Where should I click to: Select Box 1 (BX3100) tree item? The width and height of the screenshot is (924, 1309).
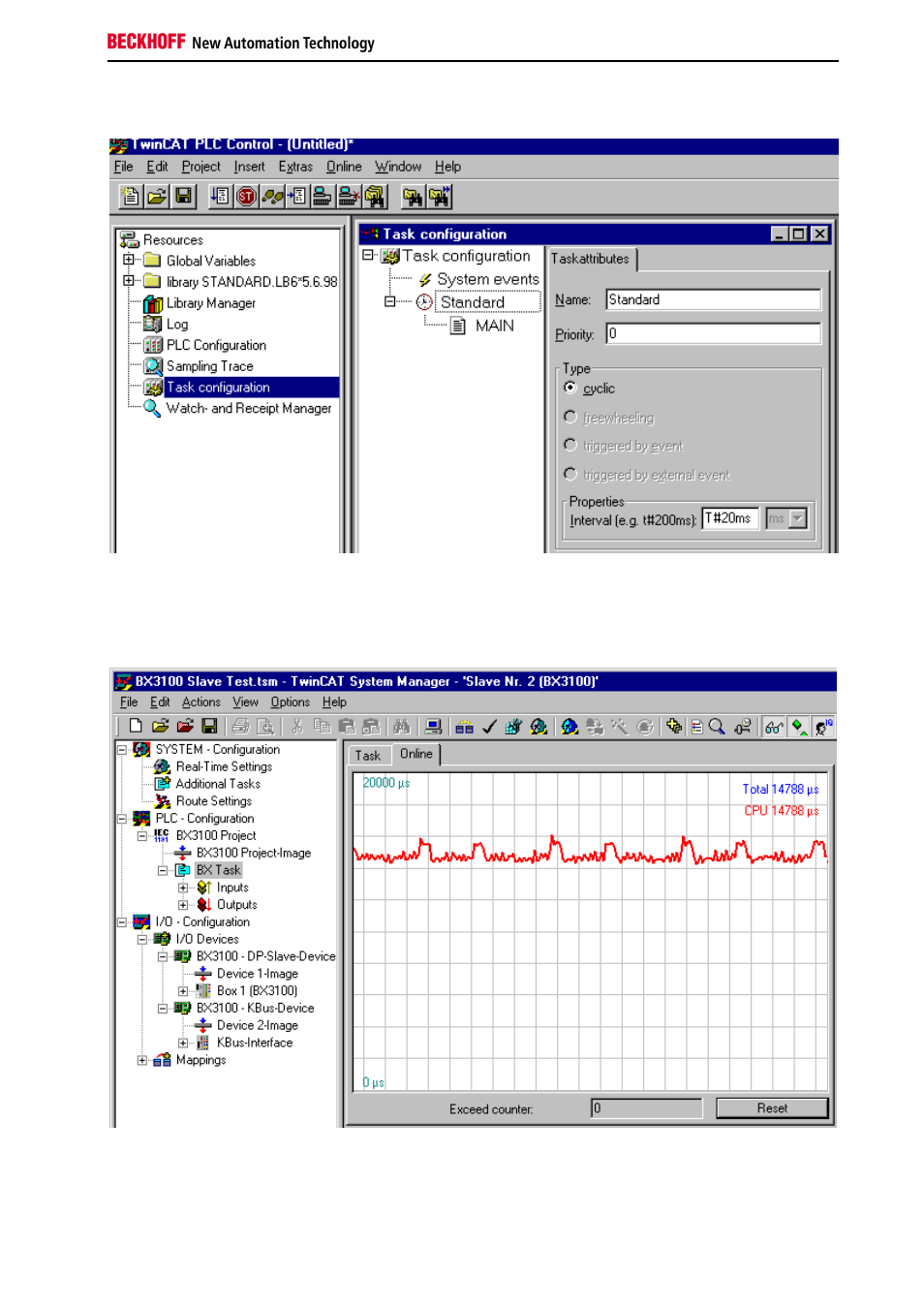(257, 991)
